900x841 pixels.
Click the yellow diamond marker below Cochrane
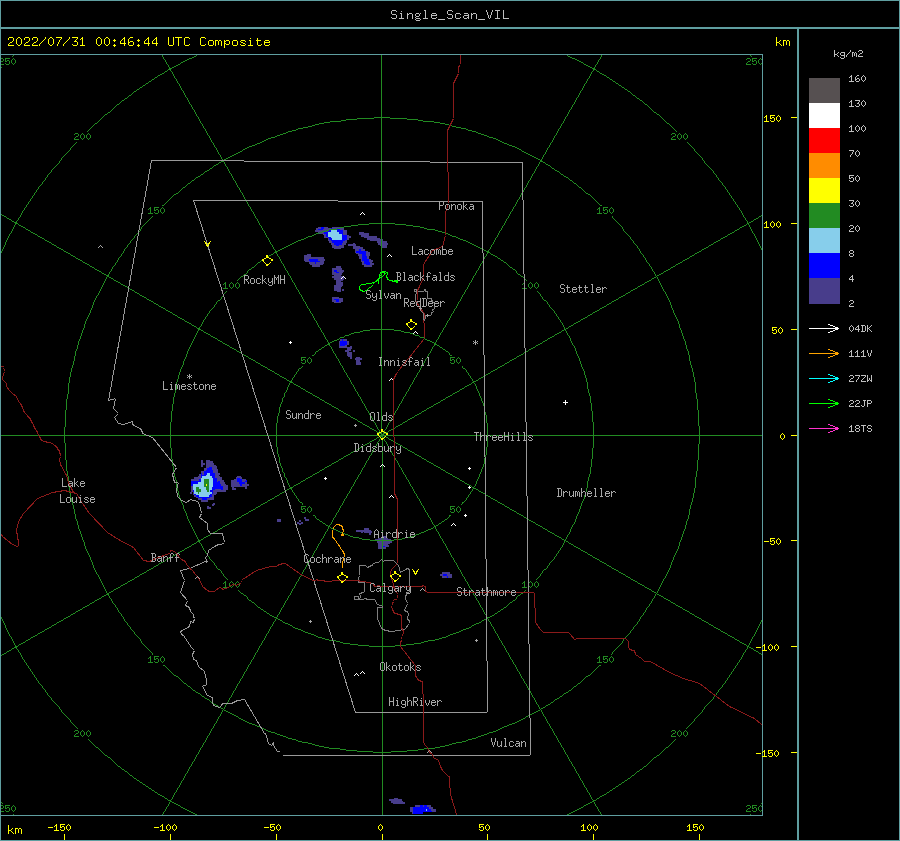(342, 578)
